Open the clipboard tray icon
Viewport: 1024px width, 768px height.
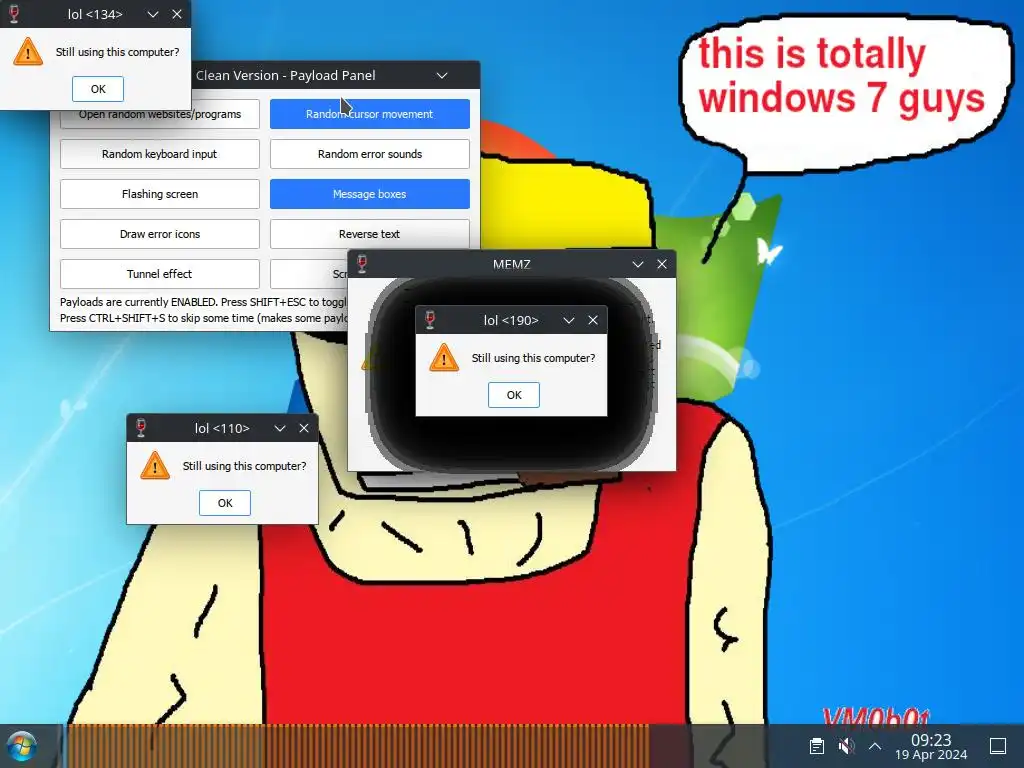[x=817, y=746]
